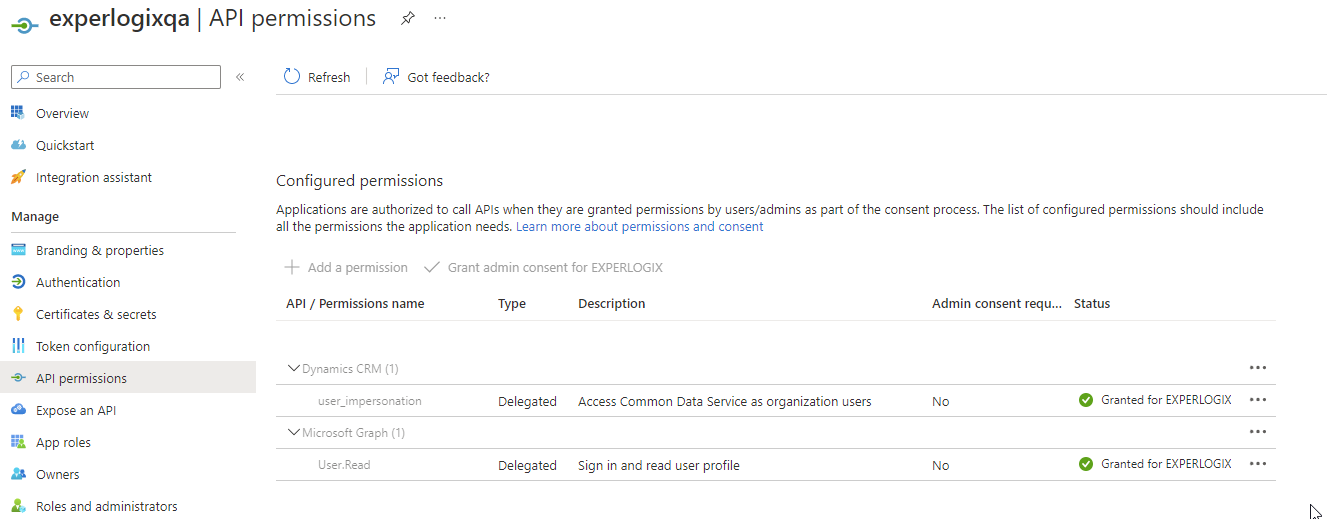The width and height of the screenshot is (1327, 519).
Task: Click the Status column header
Action: tap(1092, 303)
